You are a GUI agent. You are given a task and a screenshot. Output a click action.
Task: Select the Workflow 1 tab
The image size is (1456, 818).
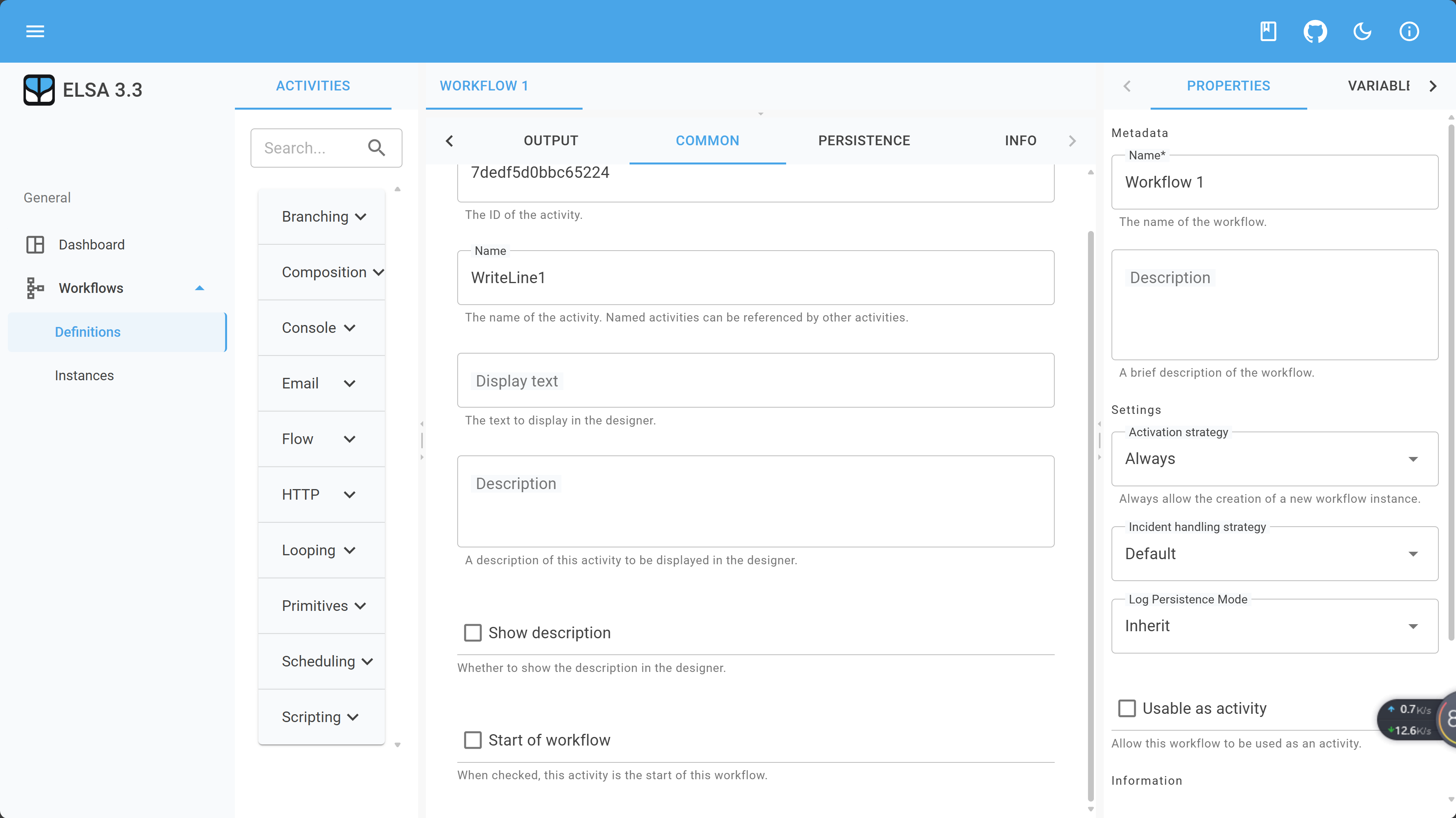click(x=504, y=86)
